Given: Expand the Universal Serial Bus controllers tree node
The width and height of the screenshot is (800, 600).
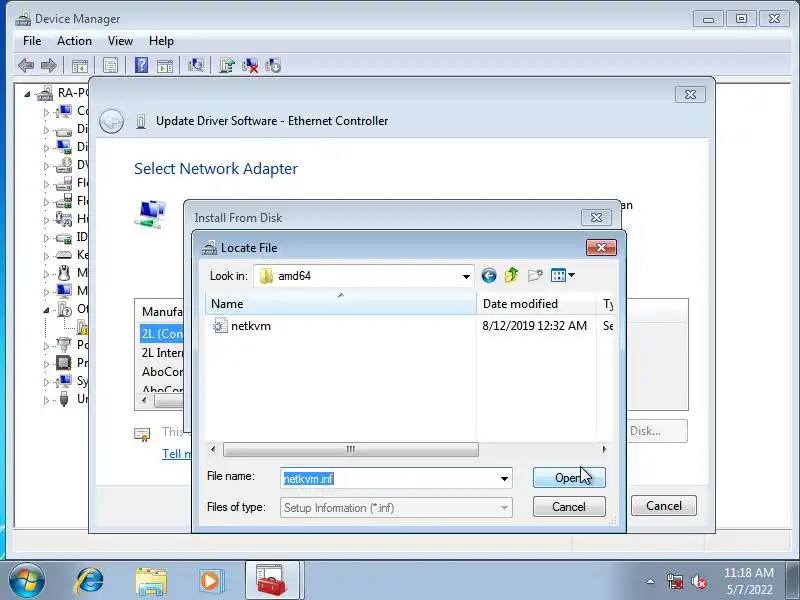Looking at the screenshot, I should (x=46, y=400).
